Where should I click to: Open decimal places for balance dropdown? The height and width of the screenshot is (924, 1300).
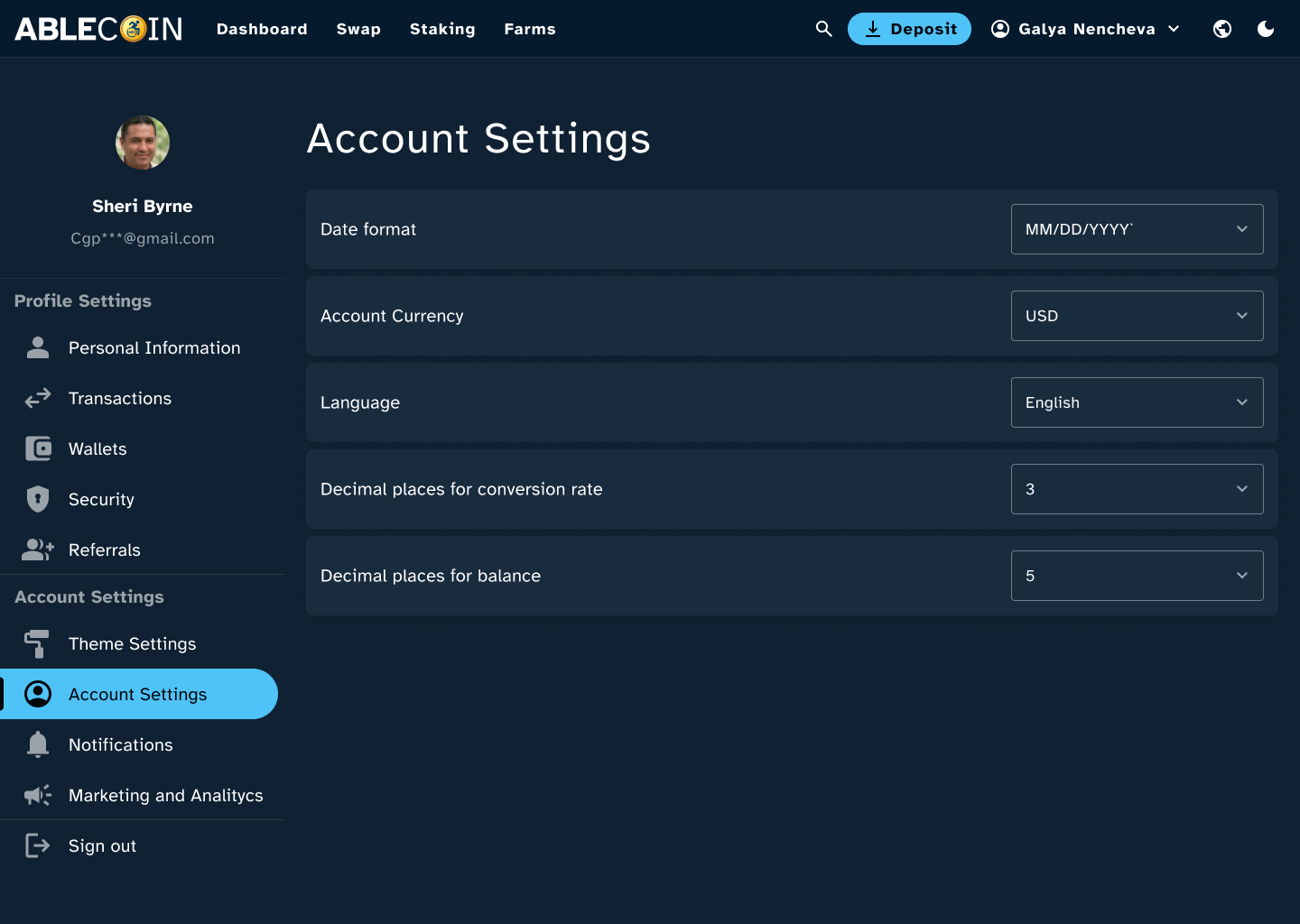(x=1137, y=576)
